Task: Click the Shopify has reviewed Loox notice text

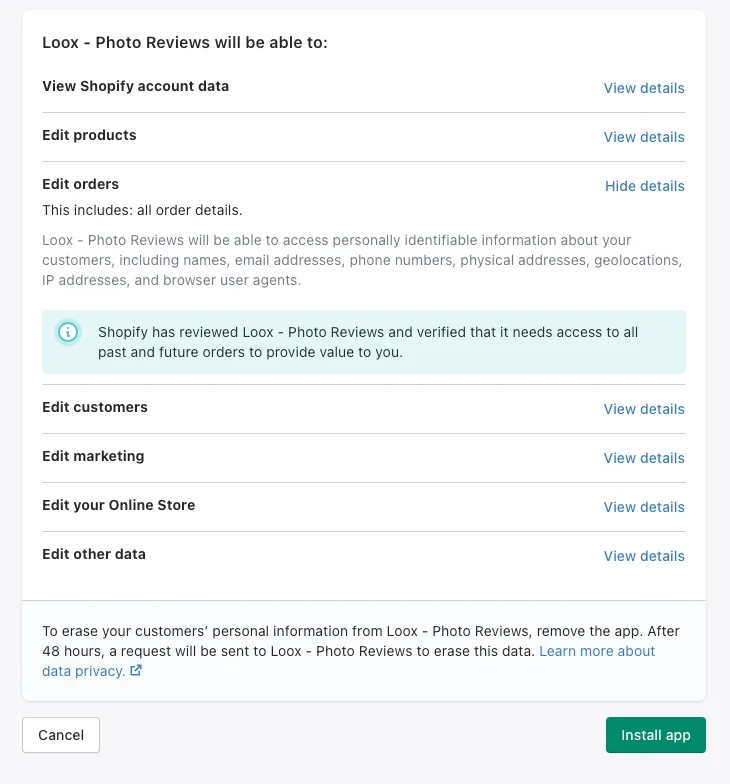Action: pyautogui.click(x=368, y=342)
